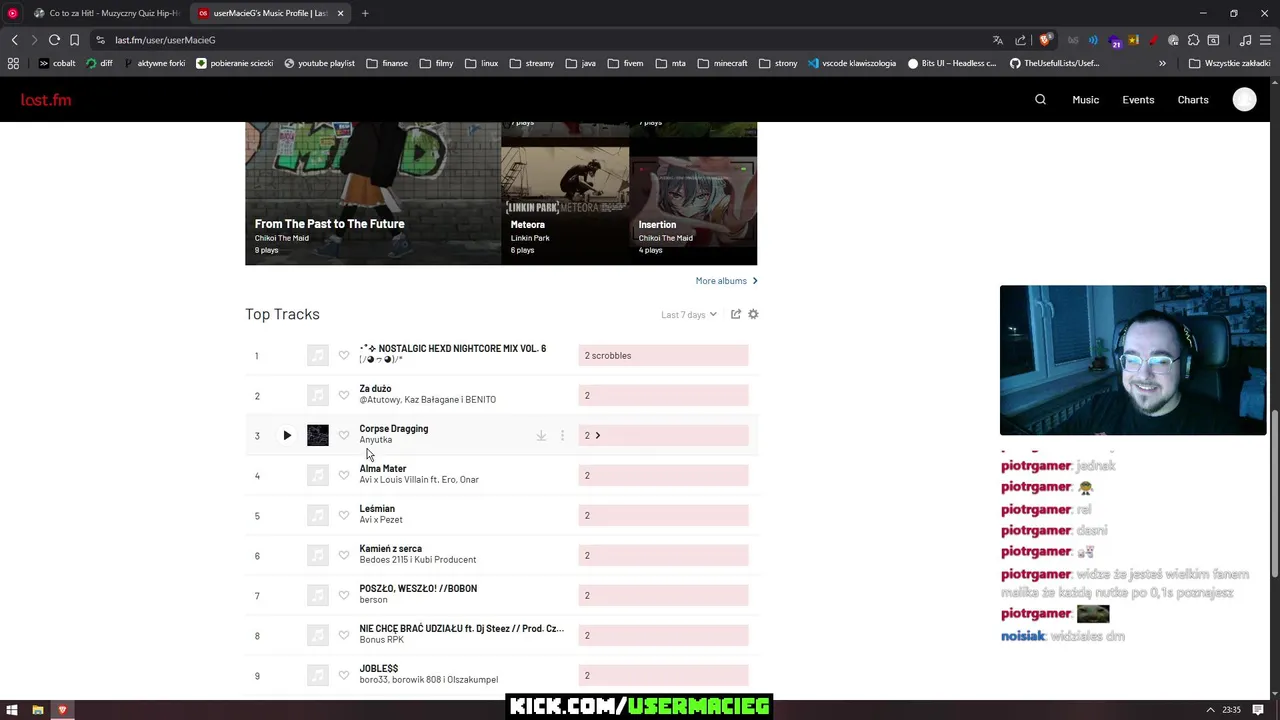Open the Windows Start button
Viewport: 1280px width, 720px height.
[12, 710]
